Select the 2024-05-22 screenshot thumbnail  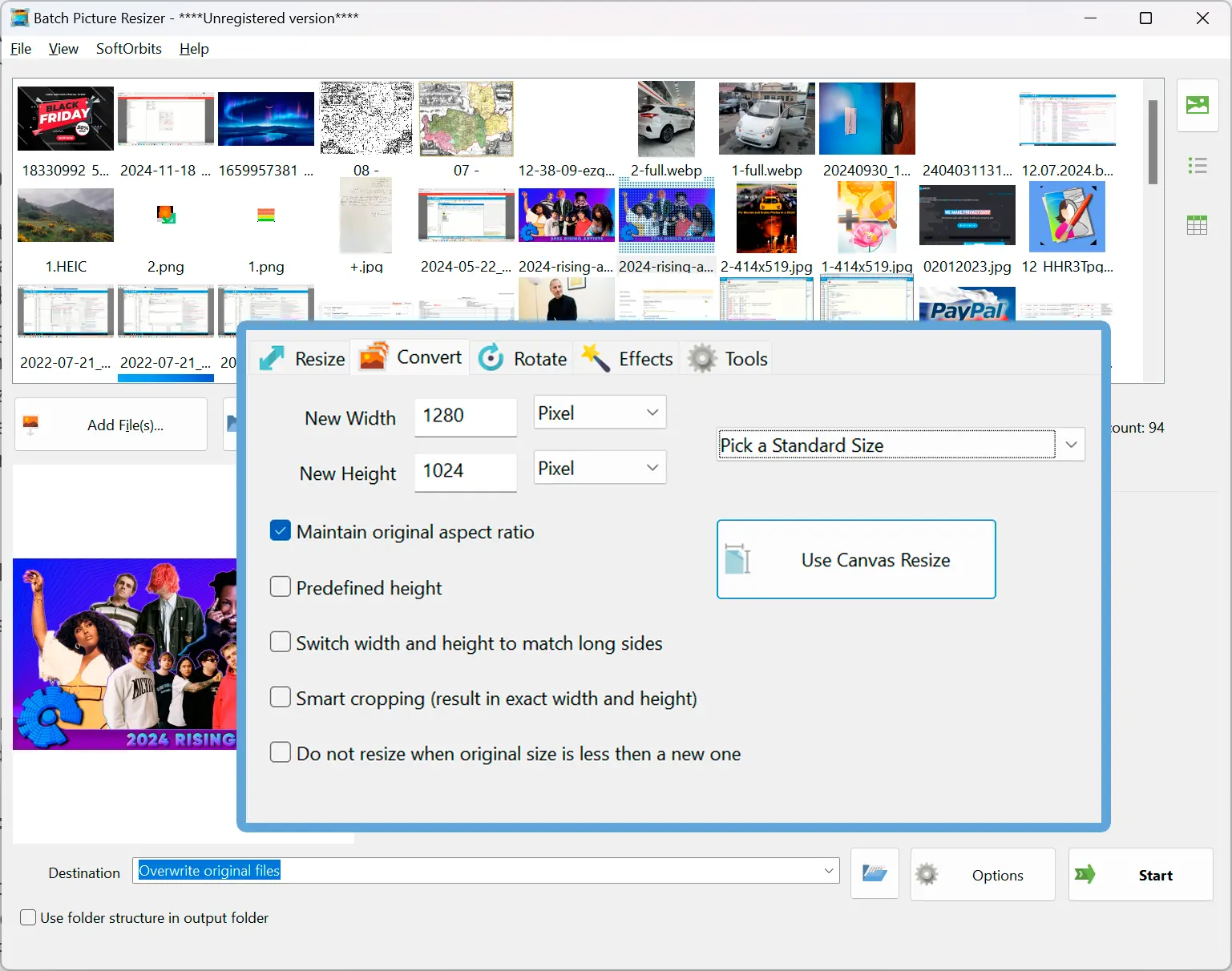tap(467, 215)
